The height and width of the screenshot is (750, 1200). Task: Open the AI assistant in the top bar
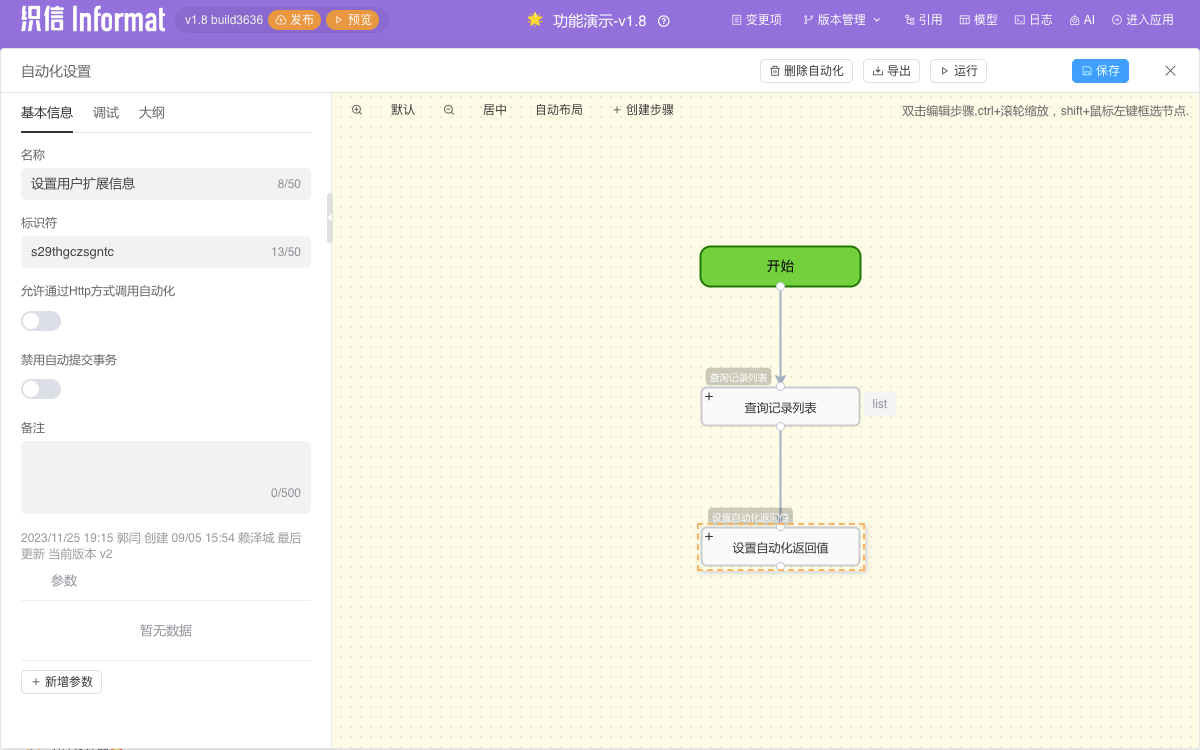pos(1082,20)
